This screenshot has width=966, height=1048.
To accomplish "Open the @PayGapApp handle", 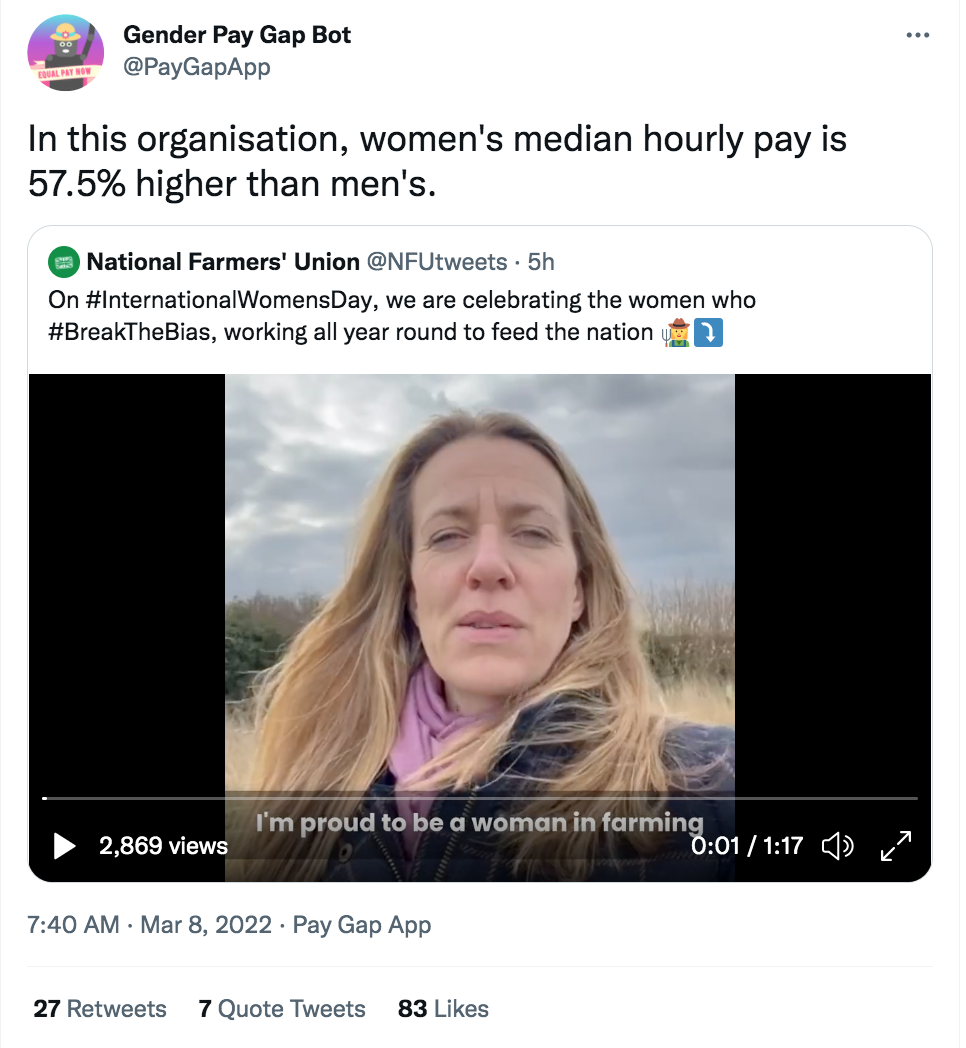I will click(x=197, y=67).
